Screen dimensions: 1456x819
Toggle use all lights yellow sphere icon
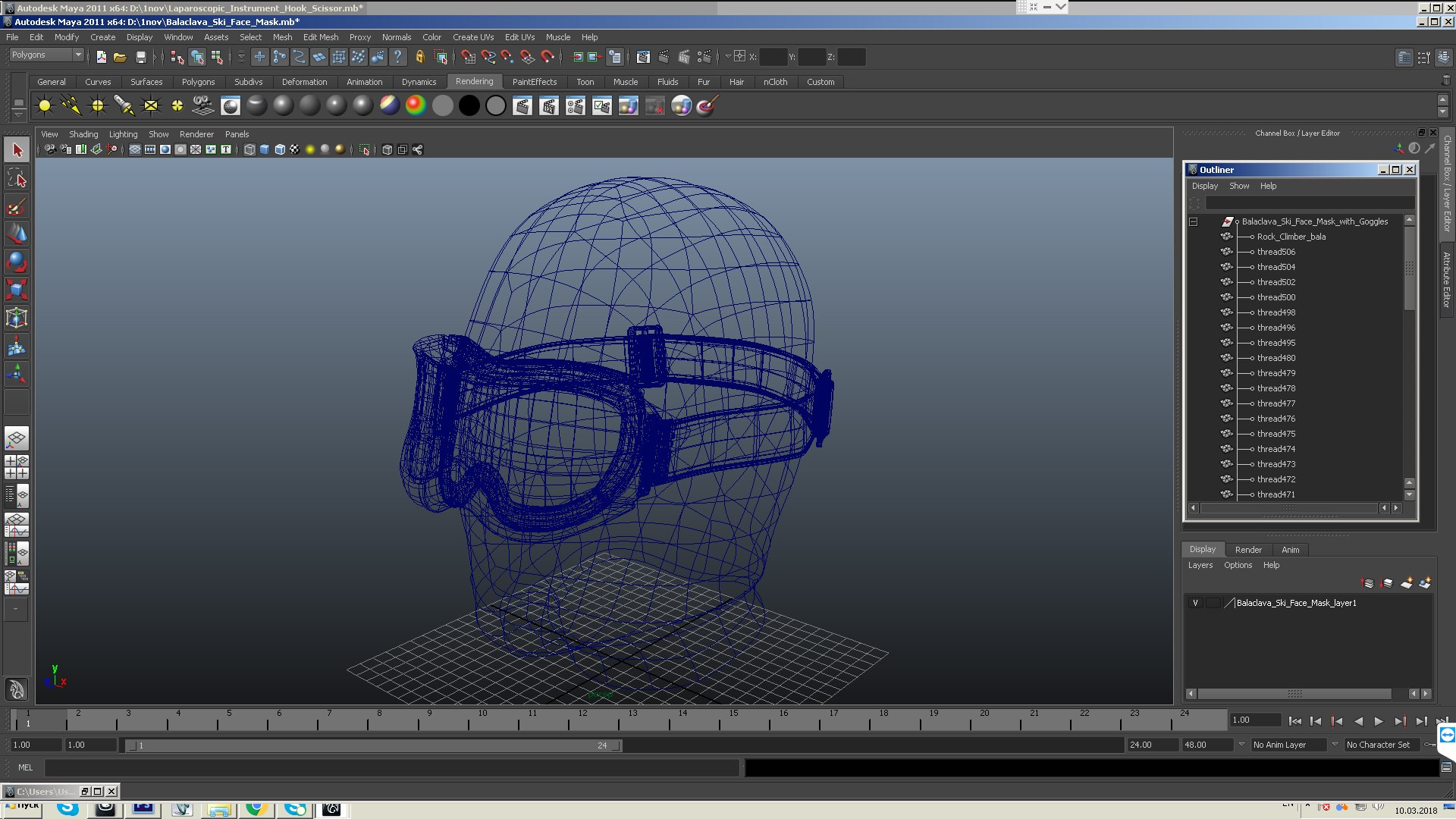pos(310,149)
